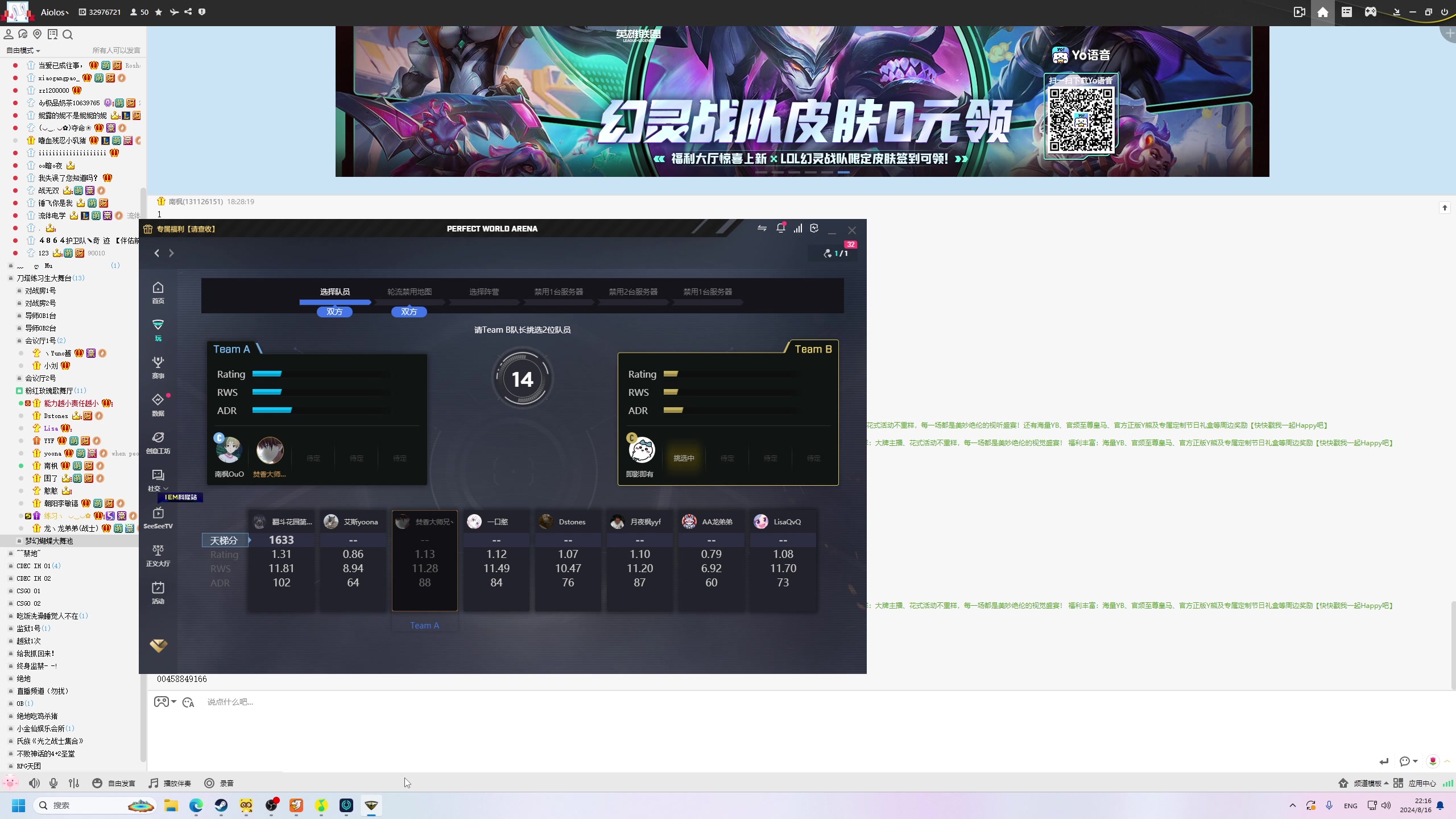The height and width of the screenshot is (819, 1456).
Task: Select the 禁用2台服务器 step tab
Action: [x=633, y=292]
